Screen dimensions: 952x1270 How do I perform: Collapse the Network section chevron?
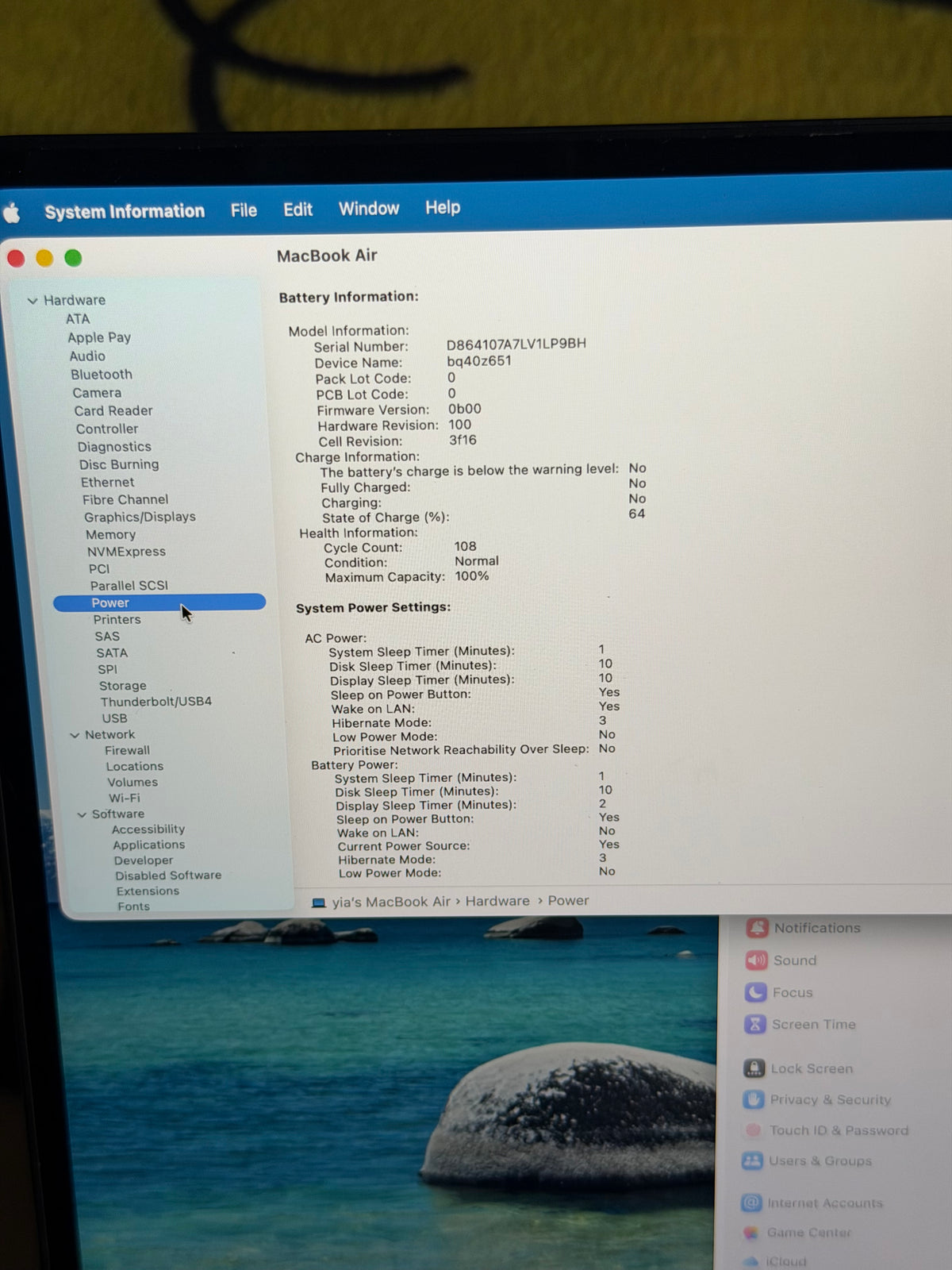tap(75, 735)
